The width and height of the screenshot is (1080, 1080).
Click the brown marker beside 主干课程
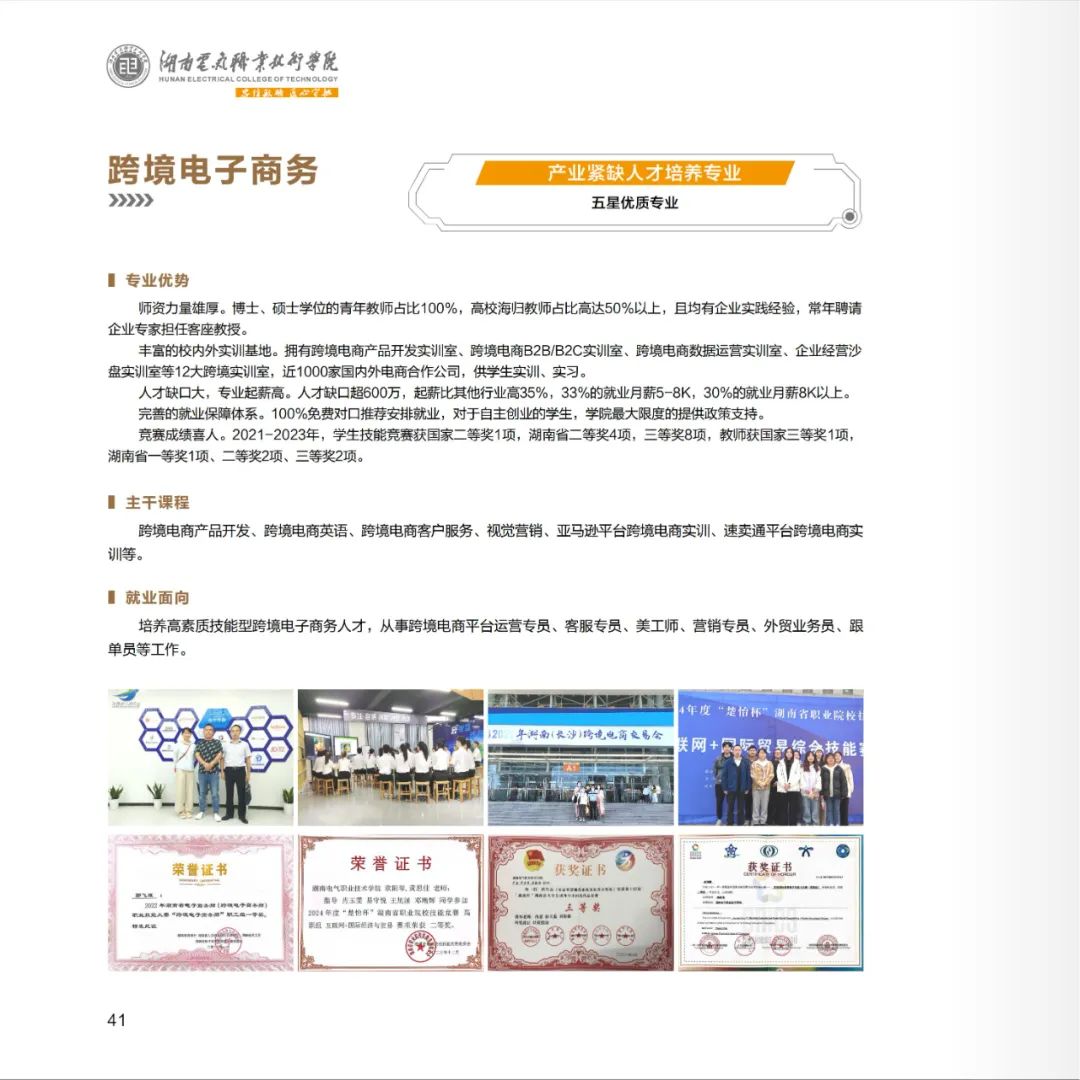pyautogui.click(x=111, y=502)
